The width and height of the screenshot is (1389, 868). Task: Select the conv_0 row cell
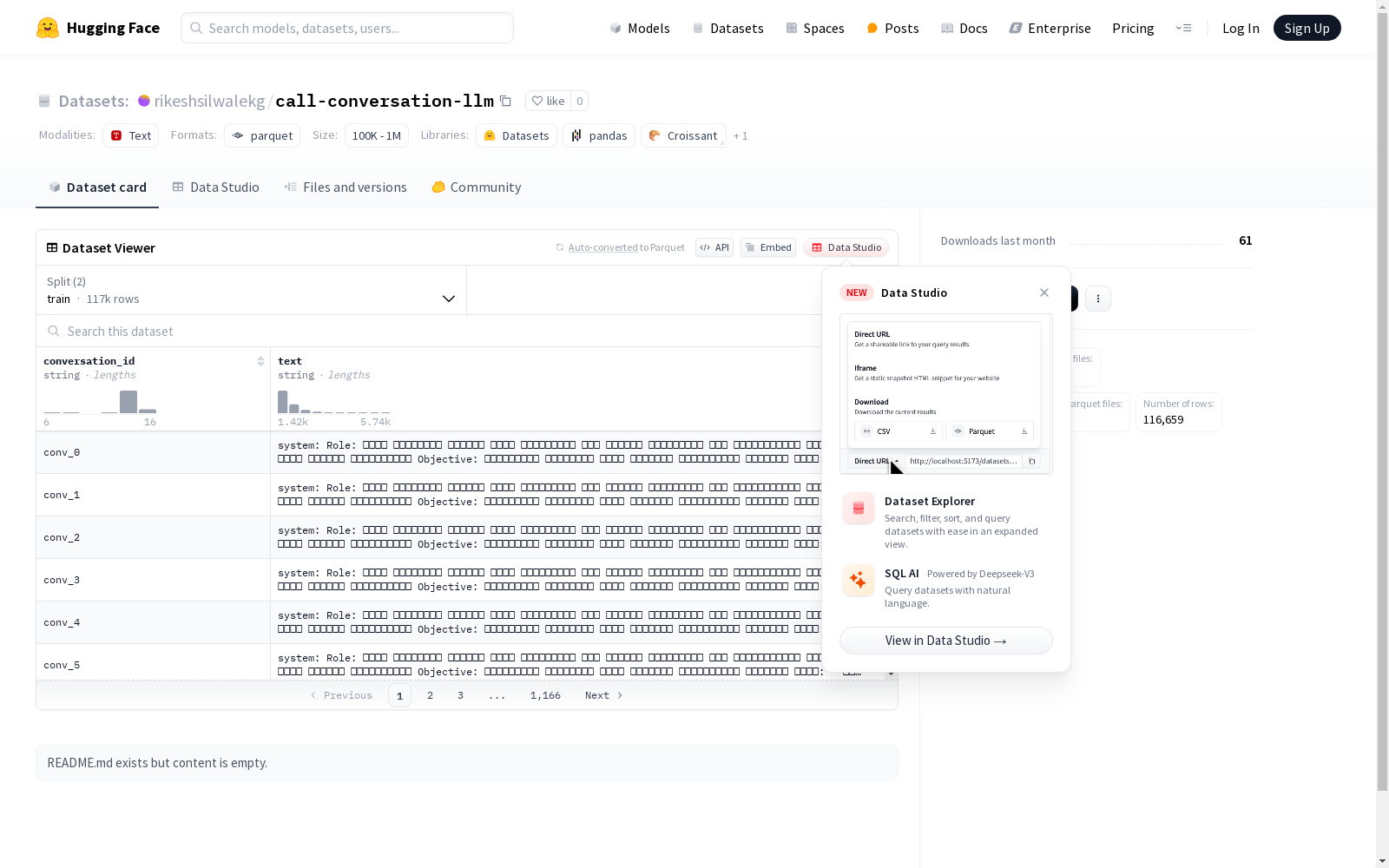pos(154,452)
